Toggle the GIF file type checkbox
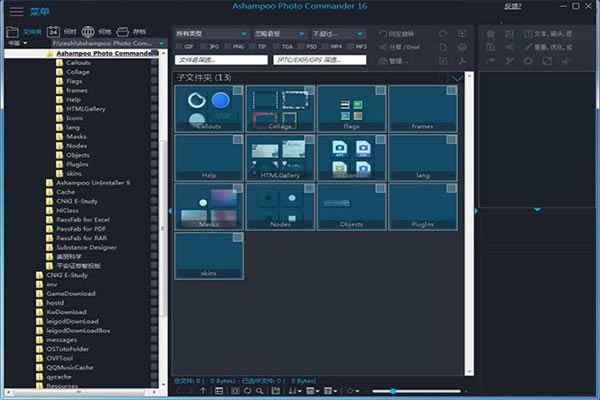 click(179, 47)
